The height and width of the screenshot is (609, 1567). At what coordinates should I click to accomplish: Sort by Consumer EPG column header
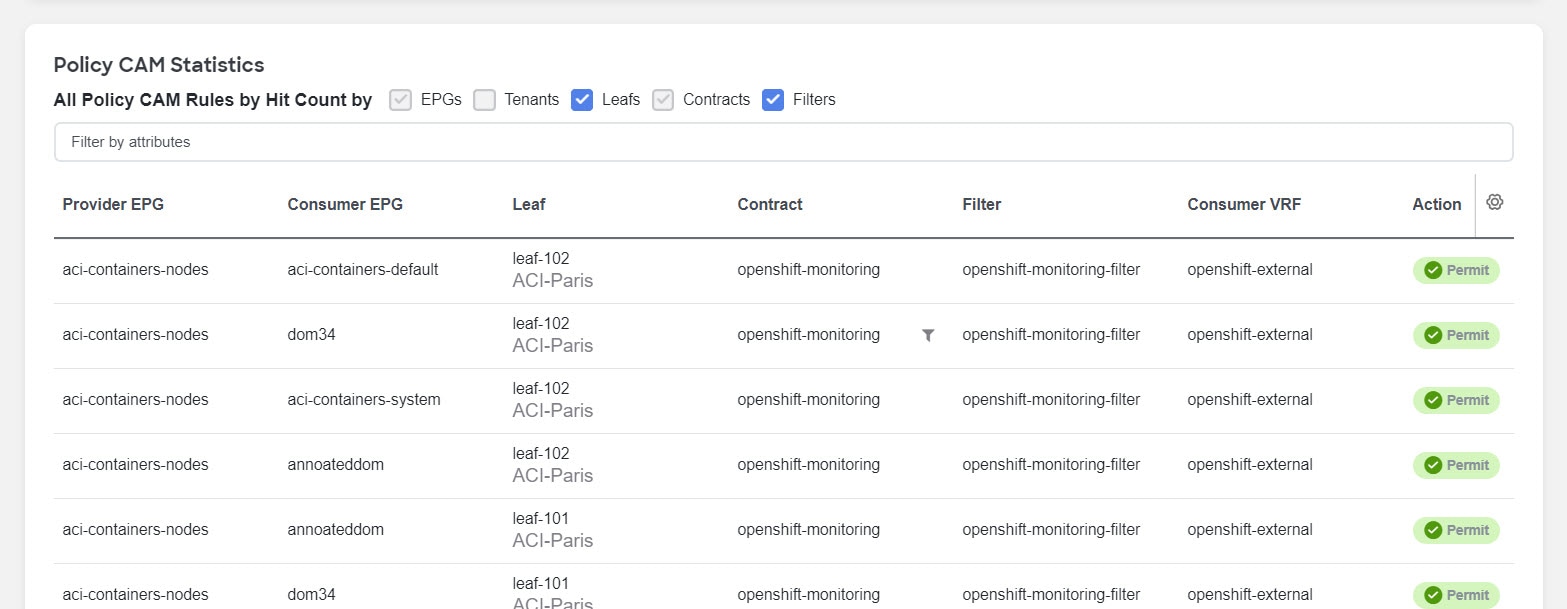345,204
